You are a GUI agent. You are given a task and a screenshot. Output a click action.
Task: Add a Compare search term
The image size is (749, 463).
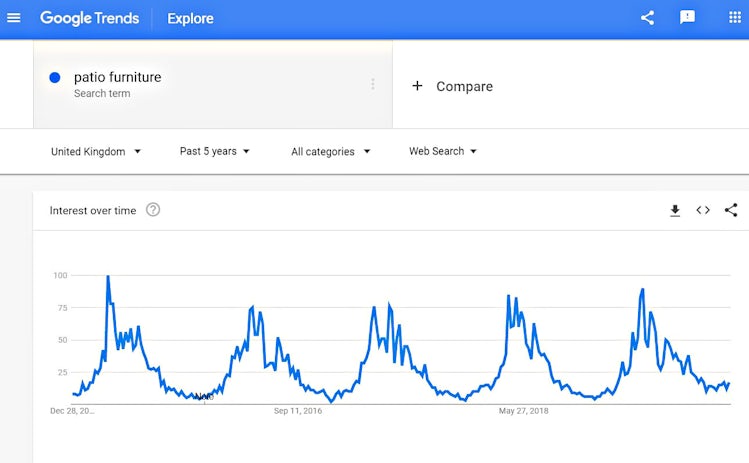(x=453, y=86)
